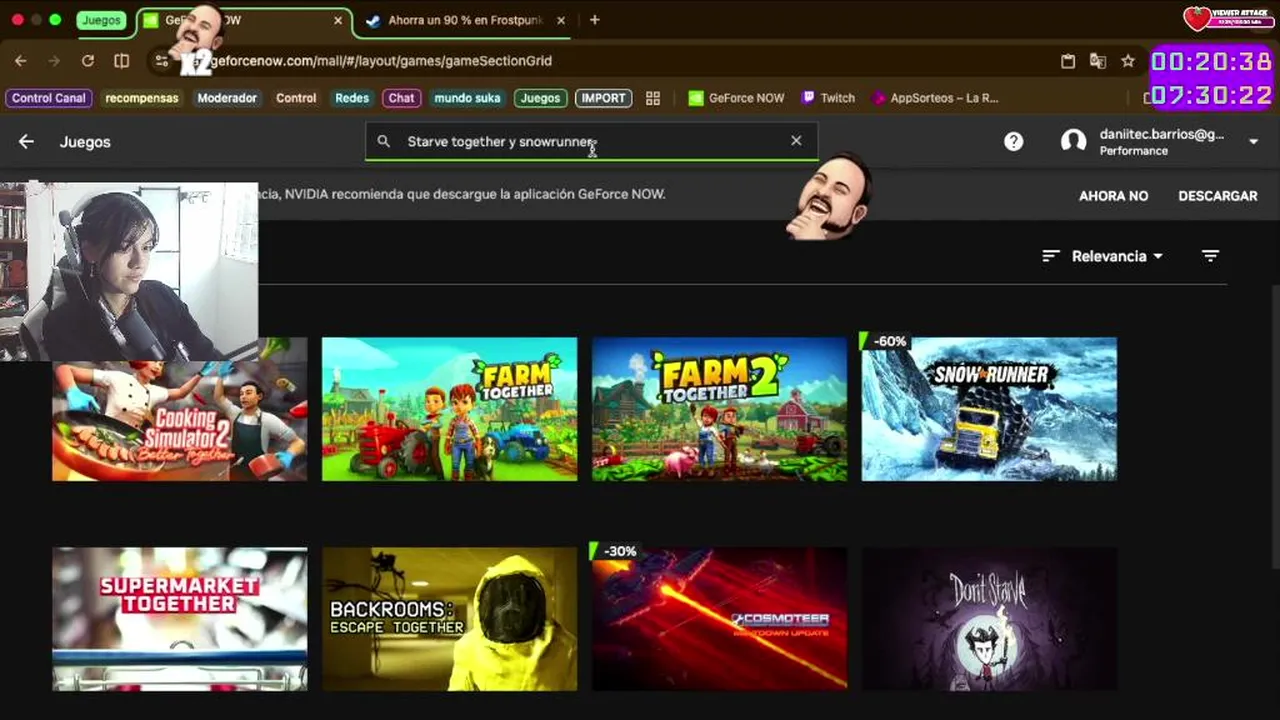Open the Control bookmark
1280x720 pixels.
[x=296, y=98]
